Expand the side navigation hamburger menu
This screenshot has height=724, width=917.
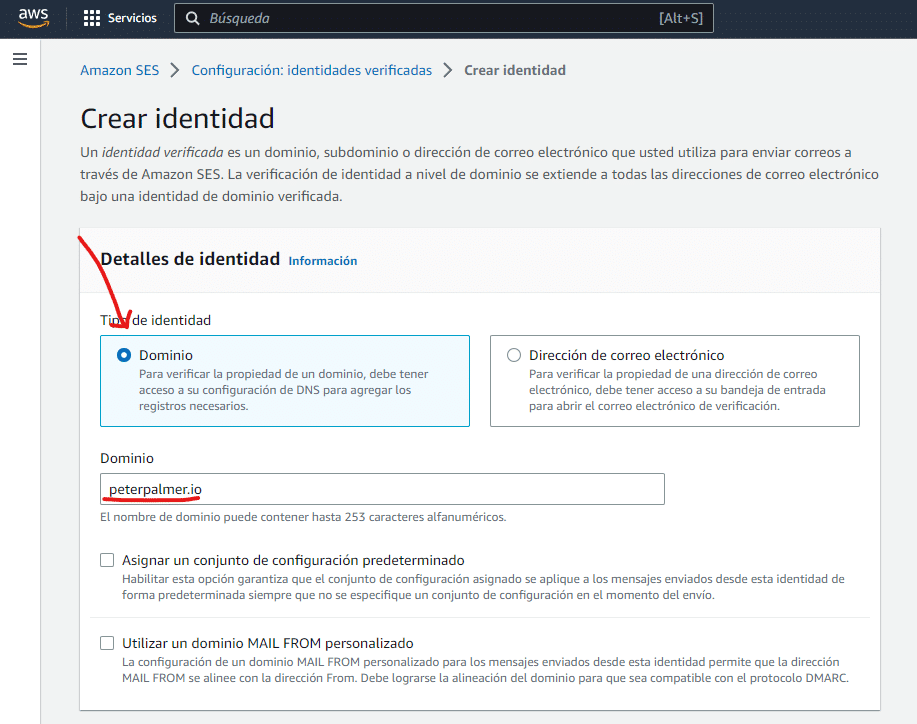[x=20, y=60]
